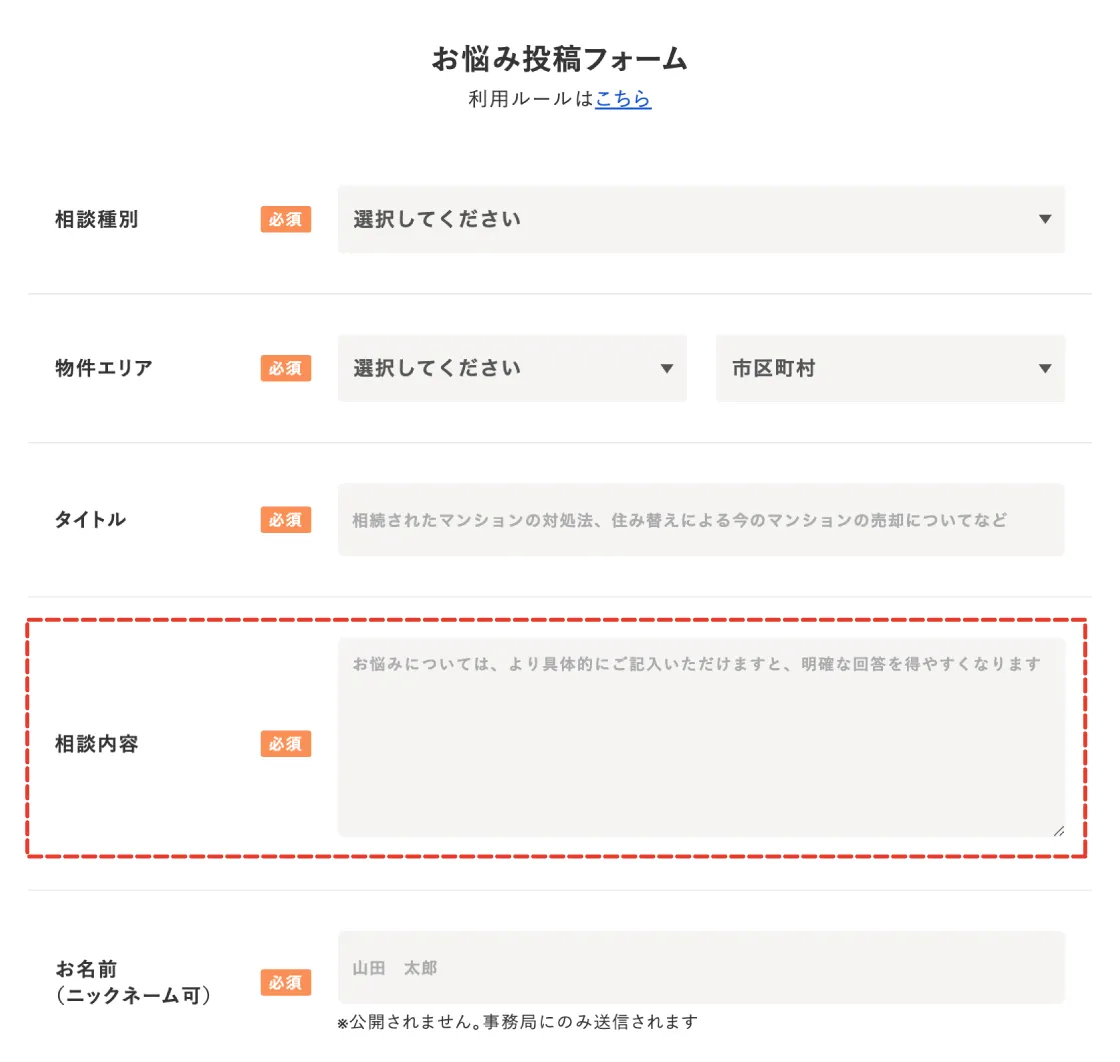1120x1062 pixels.
Task: Click the arrow icon in the prefecture selector
Action: [667, 368]
